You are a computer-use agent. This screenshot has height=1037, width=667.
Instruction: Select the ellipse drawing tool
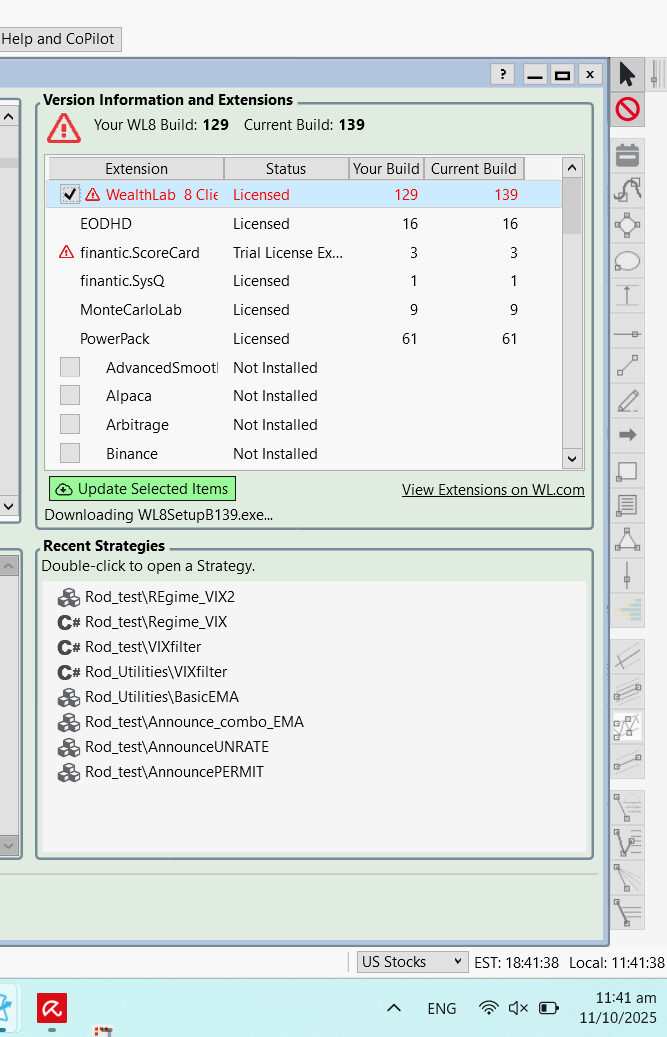coord(627,261)
